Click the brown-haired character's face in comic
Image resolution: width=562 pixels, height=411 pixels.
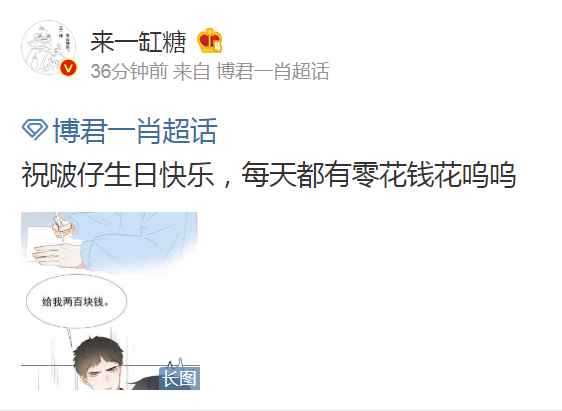pos(101,373)
